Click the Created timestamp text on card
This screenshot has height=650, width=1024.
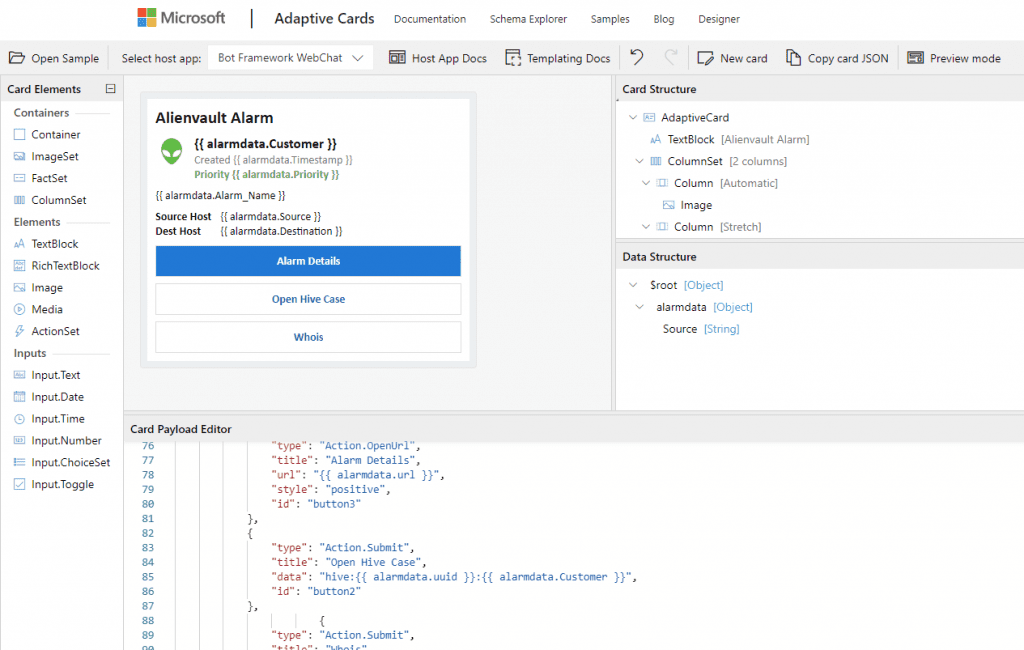(x=273, y=159)
